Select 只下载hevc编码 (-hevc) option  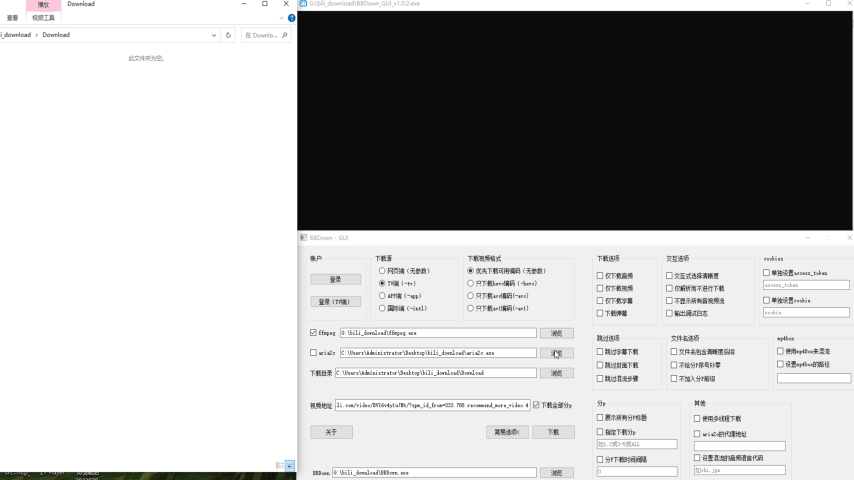502,283
